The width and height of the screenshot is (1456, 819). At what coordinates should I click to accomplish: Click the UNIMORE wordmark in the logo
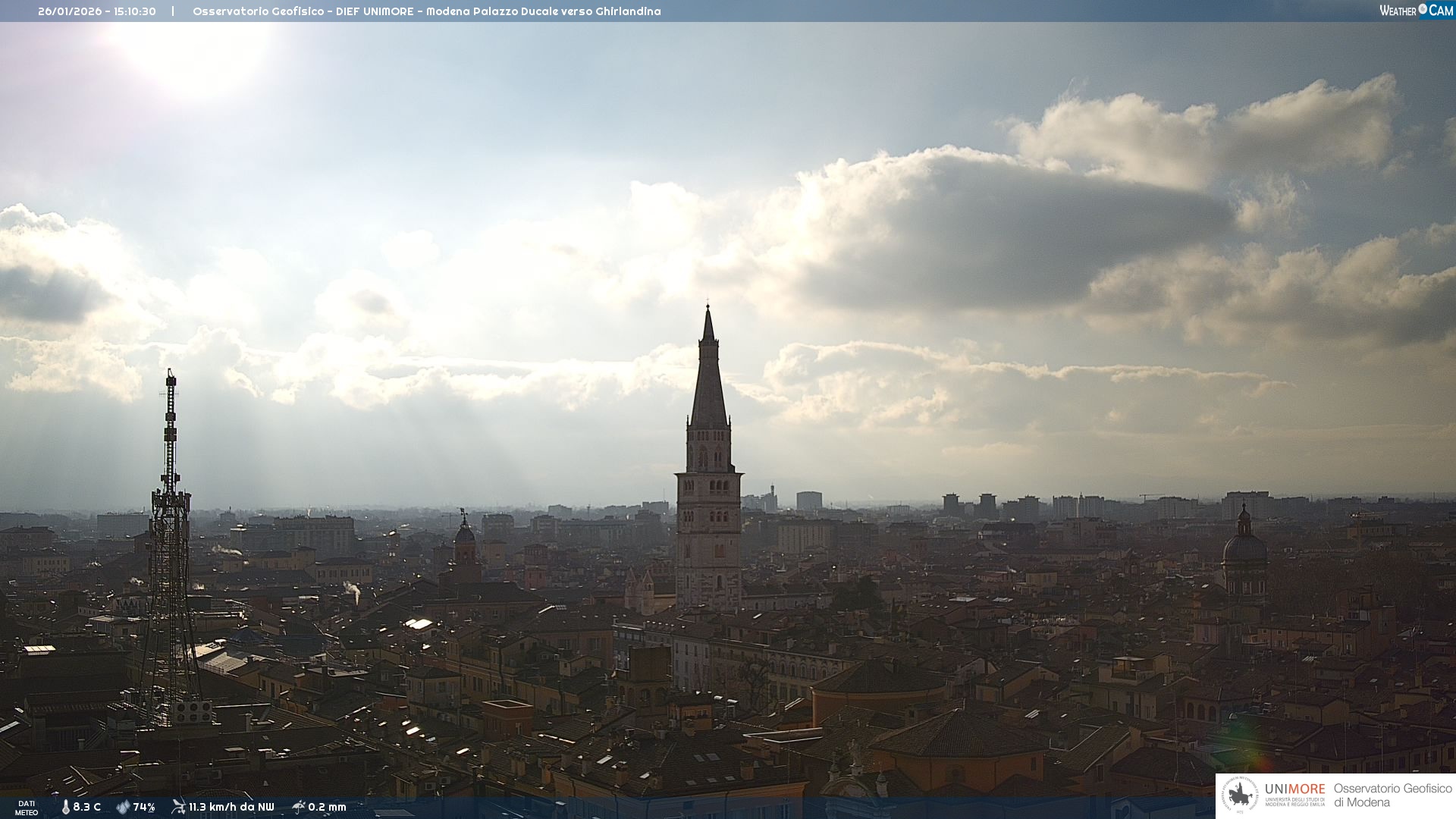[x=1294, y=789]
